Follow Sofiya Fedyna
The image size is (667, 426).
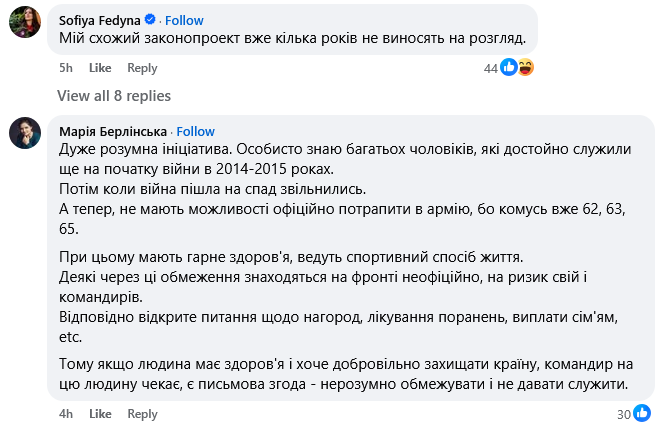click(x=184, y=19)
